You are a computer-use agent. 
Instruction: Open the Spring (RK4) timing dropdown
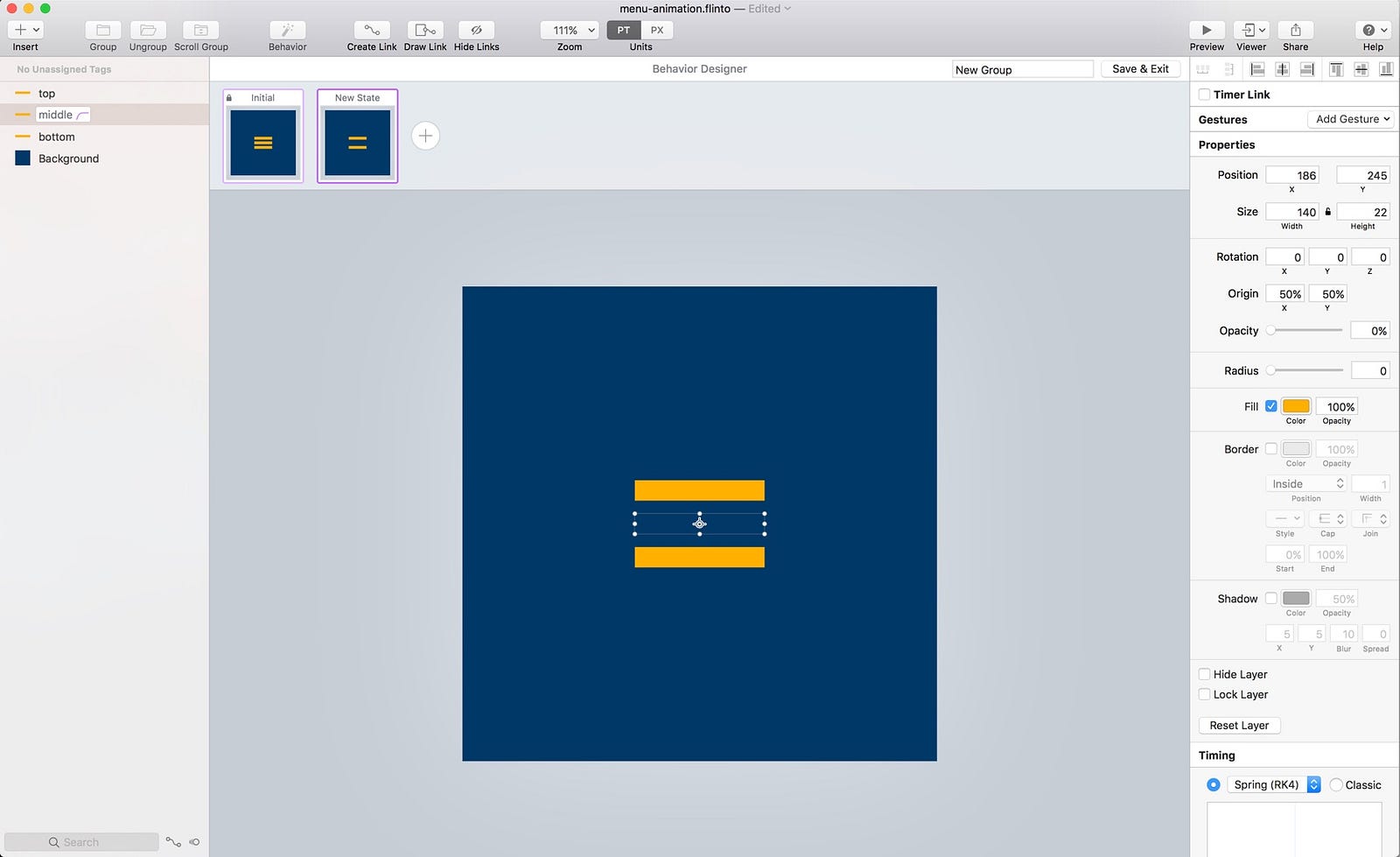[1274, 784]
